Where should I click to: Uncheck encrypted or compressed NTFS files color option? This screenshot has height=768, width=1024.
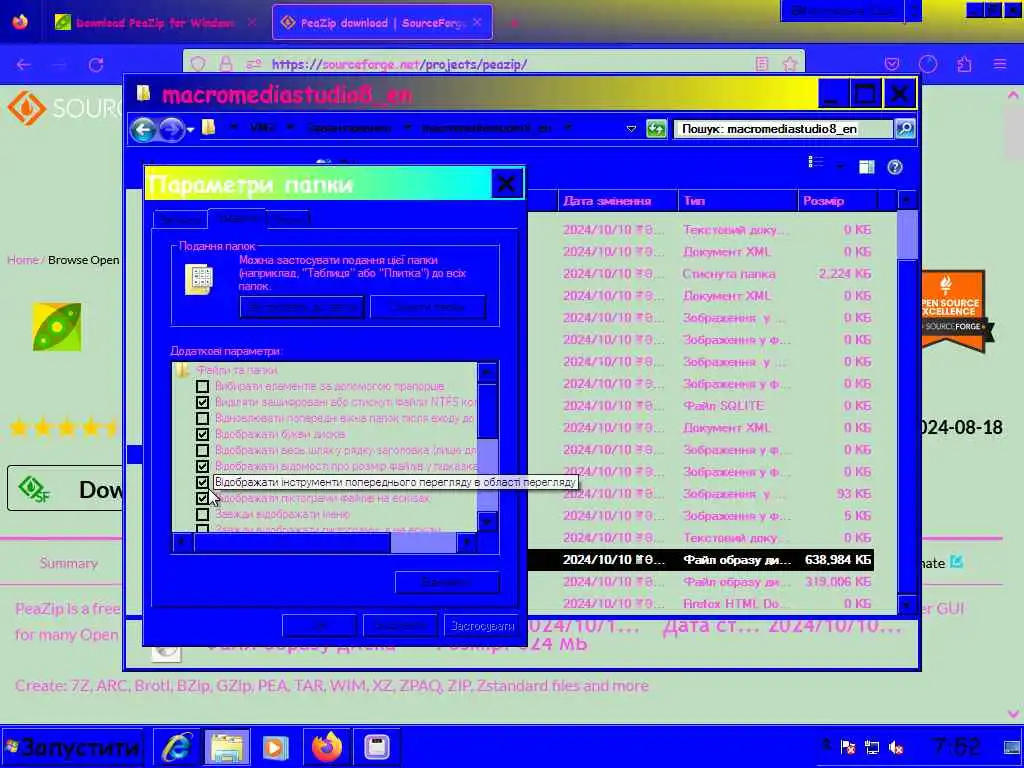click(x=202, y=402)
